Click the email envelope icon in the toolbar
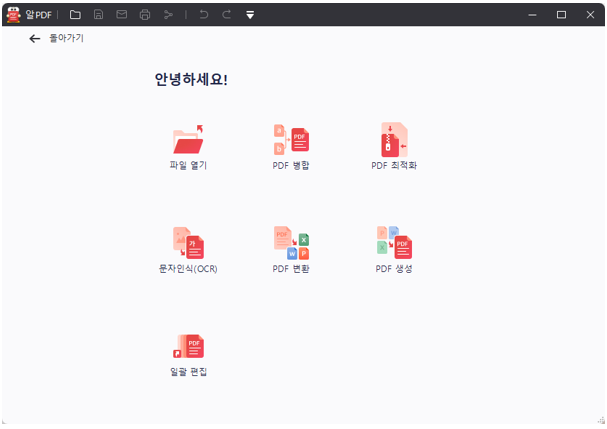 [x=122, y=15]
